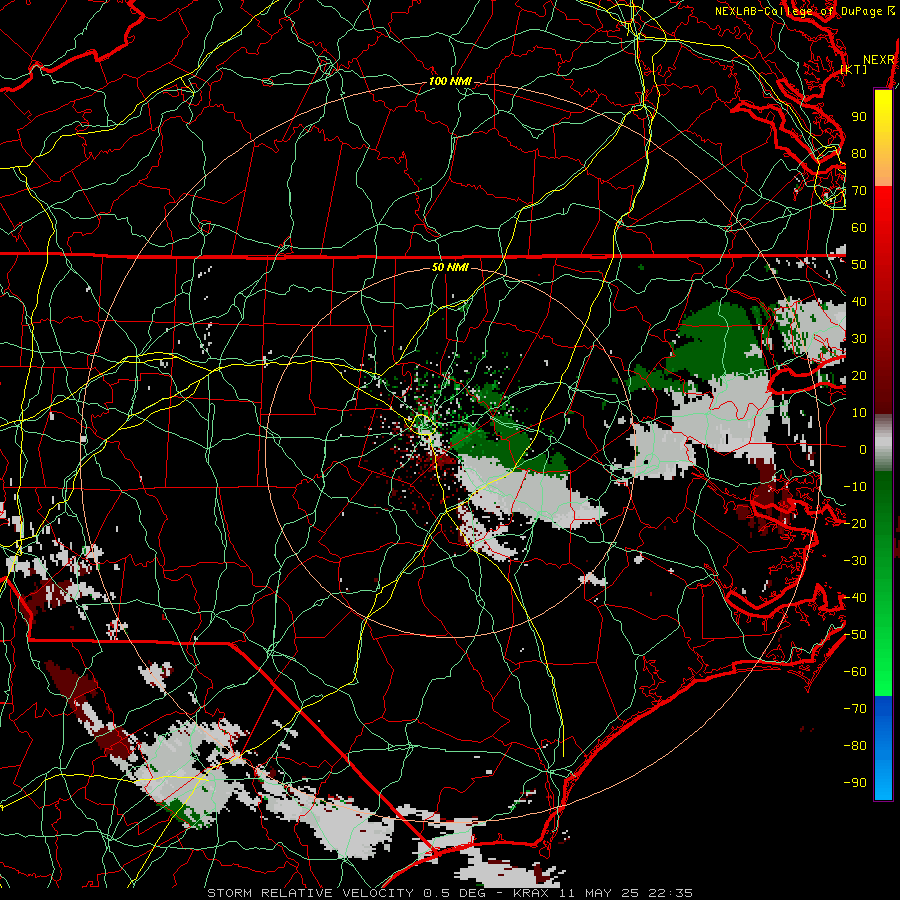
Task: Click the light blue bottom of the color bar
Action: [x=883, y=778]
